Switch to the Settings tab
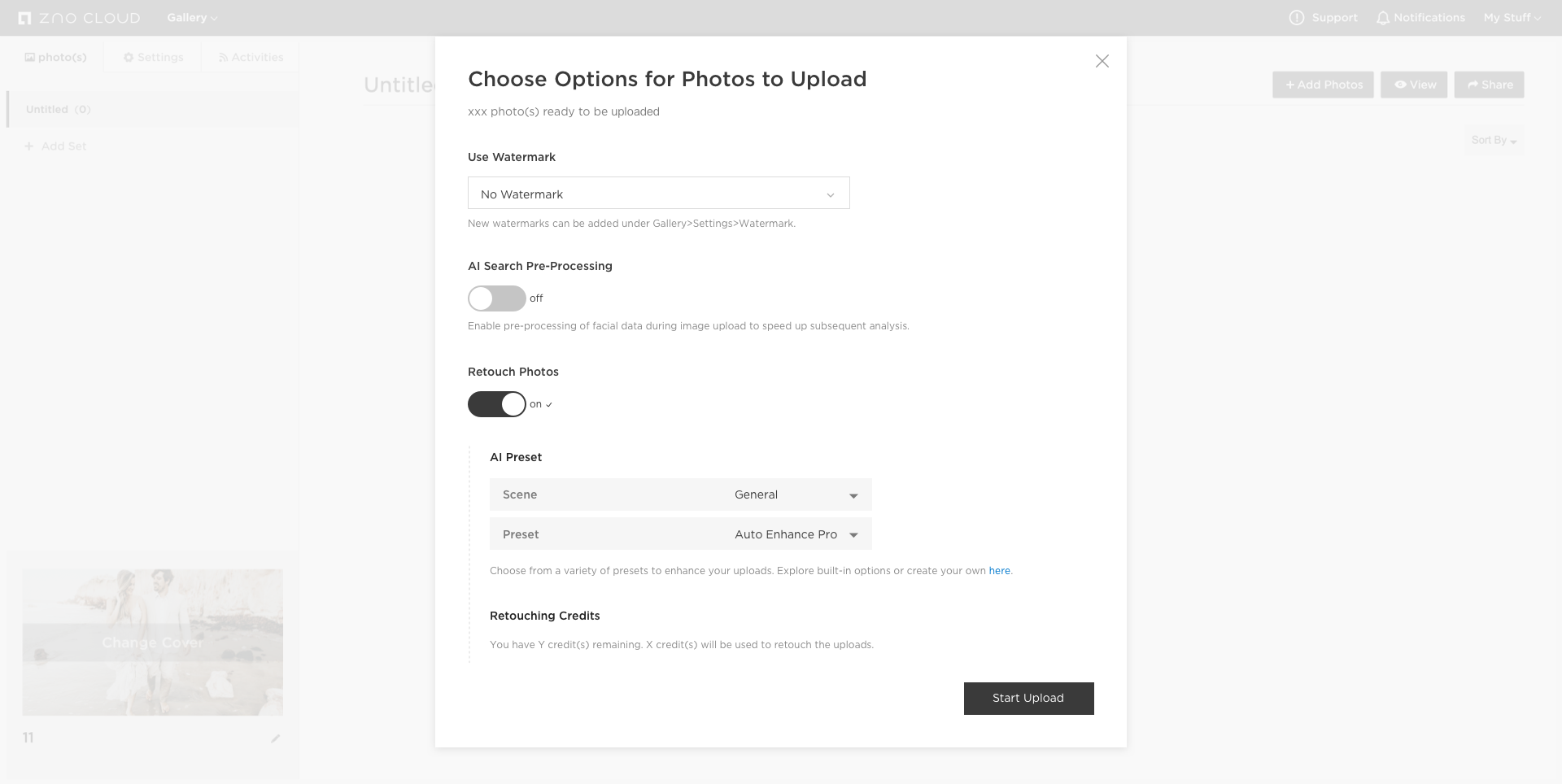The image size is (1562, 784). tap(153, 58)
